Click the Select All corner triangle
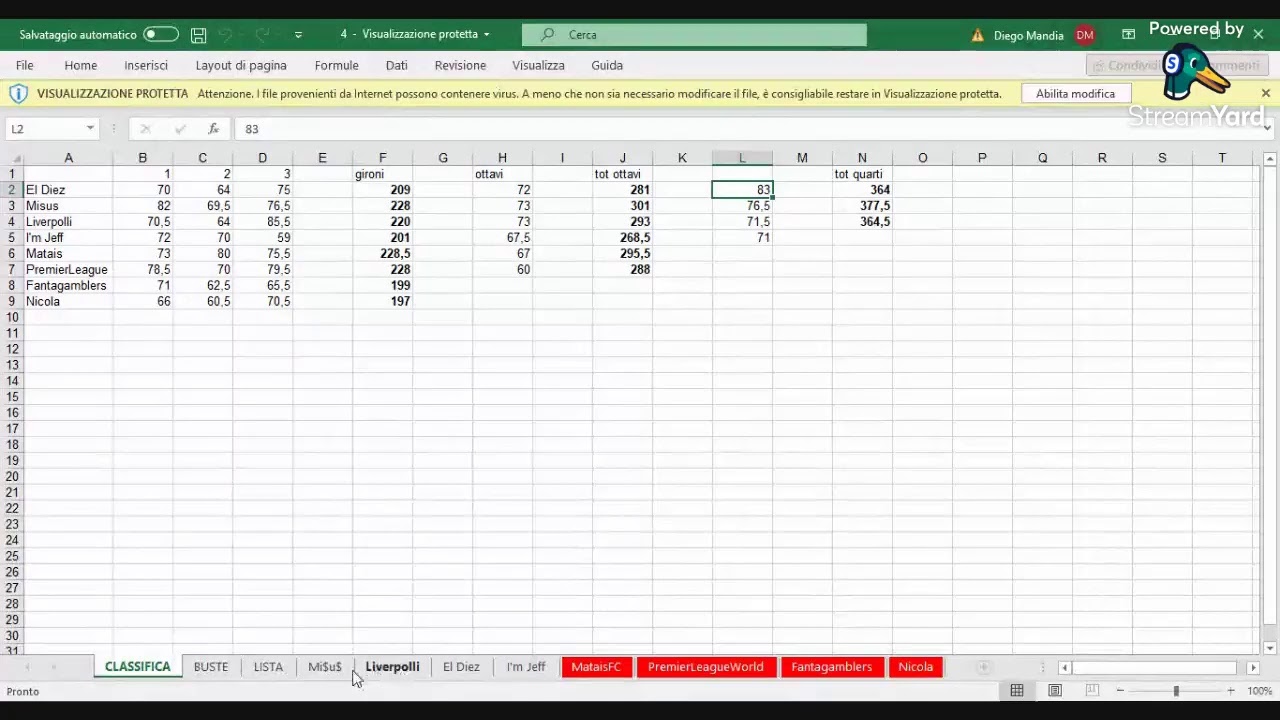1280x720 pixels. 12,158
